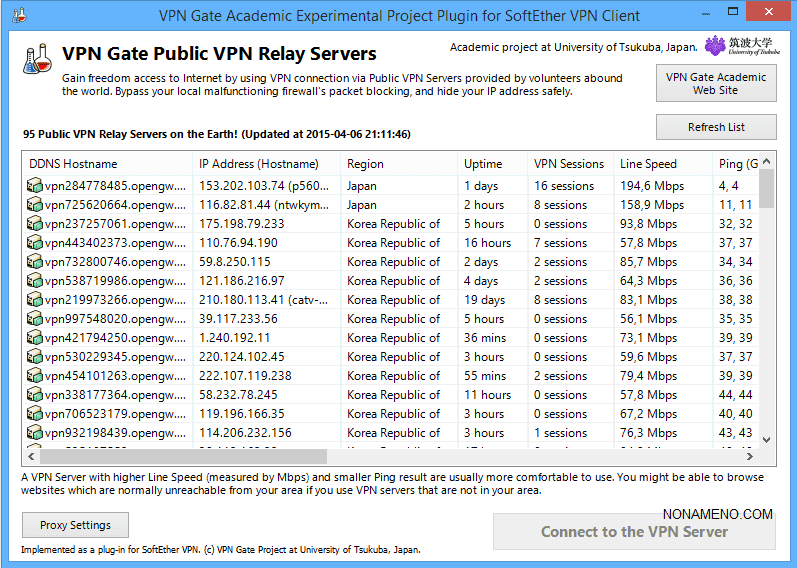Open Proxy Settings dialog
This screenshot has width=797, height=568.
76,525
